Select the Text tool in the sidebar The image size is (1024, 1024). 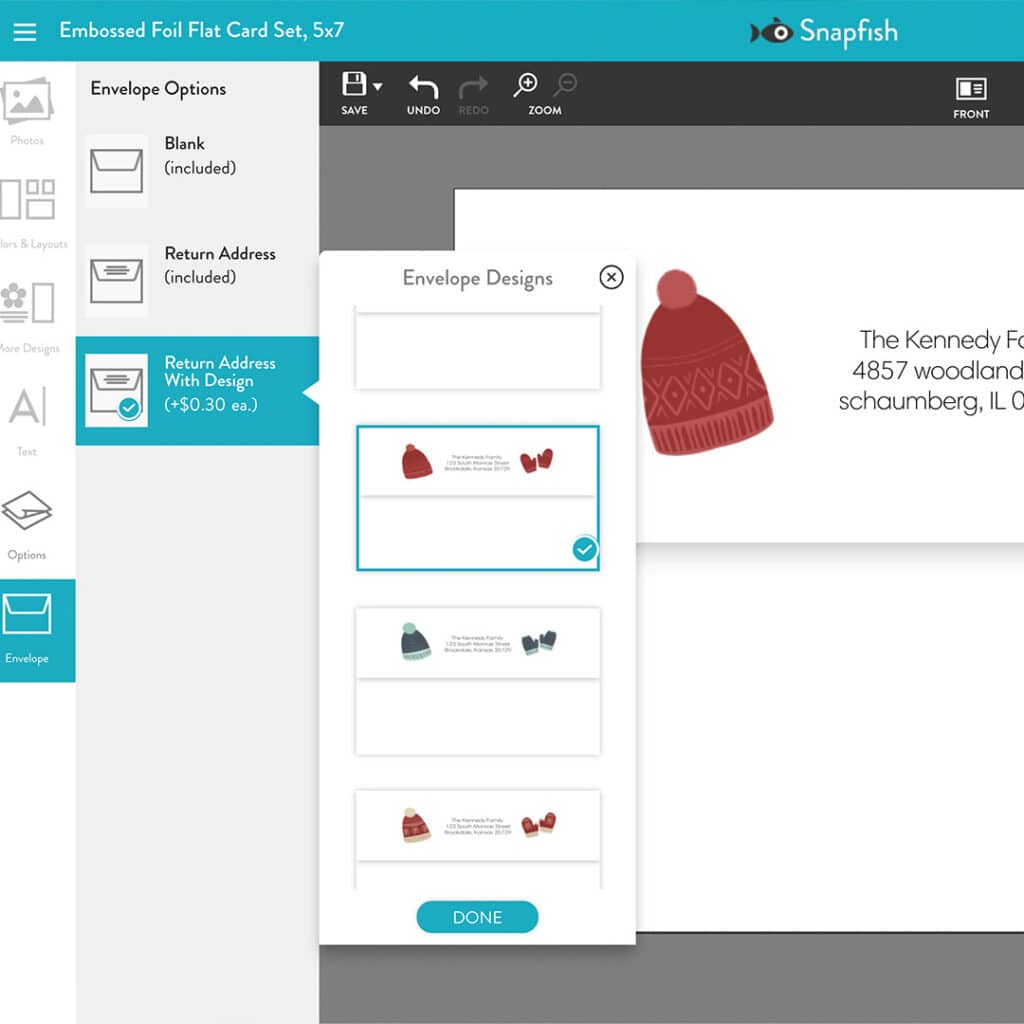point(27,419)
